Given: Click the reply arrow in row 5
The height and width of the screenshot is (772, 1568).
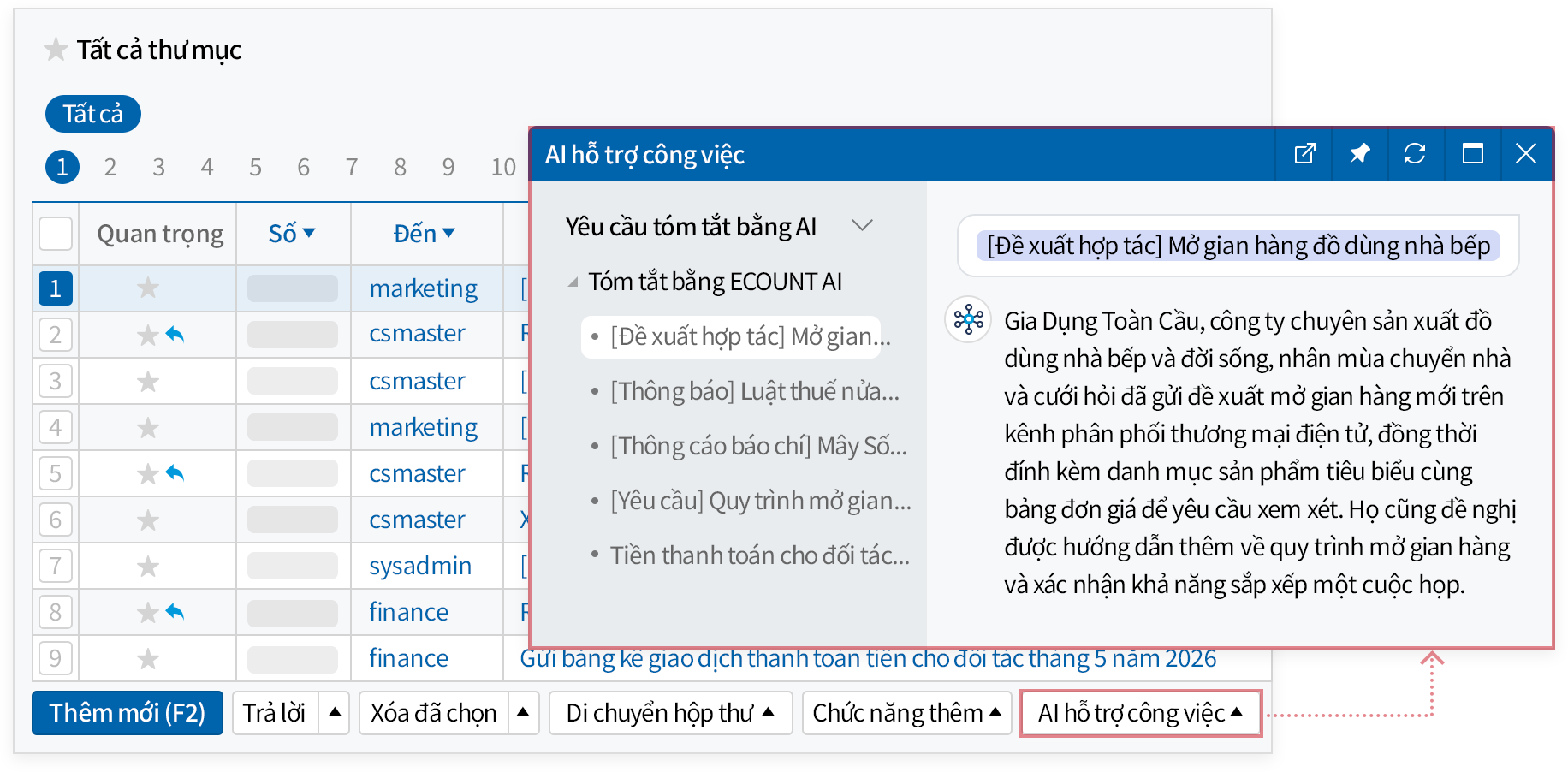Looking at the screenshot, I should tap(175, 472).
